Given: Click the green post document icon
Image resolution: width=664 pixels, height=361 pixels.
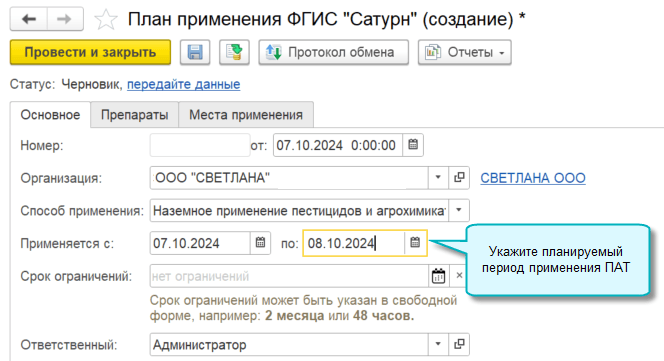Looking at the screenshot, I should tap(234, 52).
